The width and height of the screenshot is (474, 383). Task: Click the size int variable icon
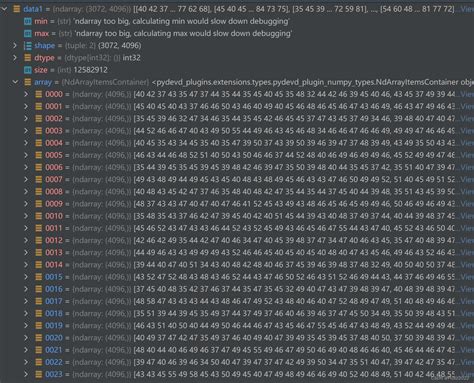(28, 70)
